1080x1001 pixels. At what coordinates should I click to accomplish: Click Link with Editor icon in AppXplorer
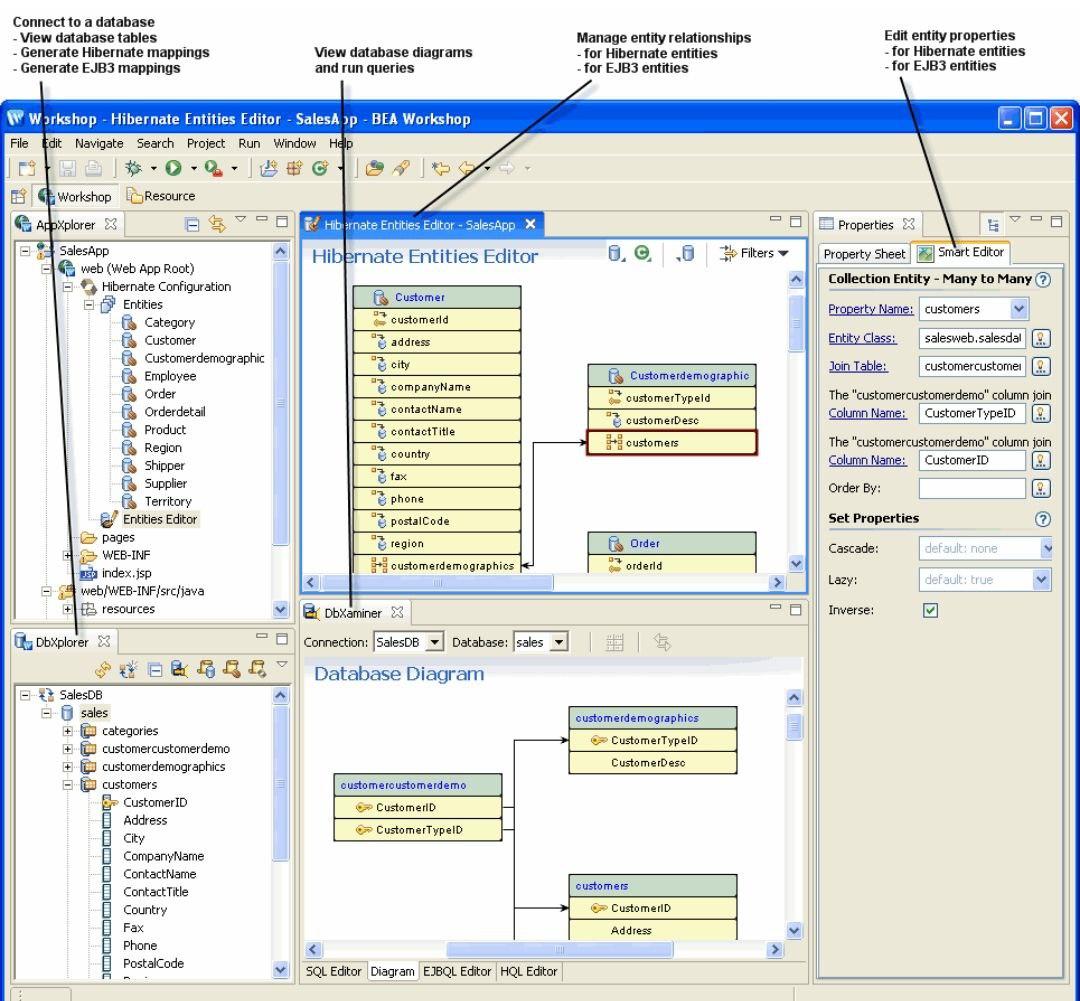click(217, 224)
